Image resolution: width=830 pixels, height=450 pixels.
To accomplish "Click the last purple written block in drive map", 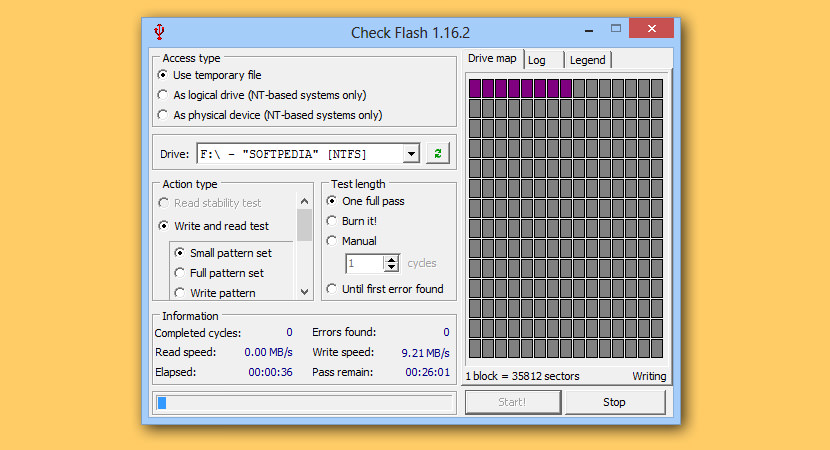I will point(566,88).
